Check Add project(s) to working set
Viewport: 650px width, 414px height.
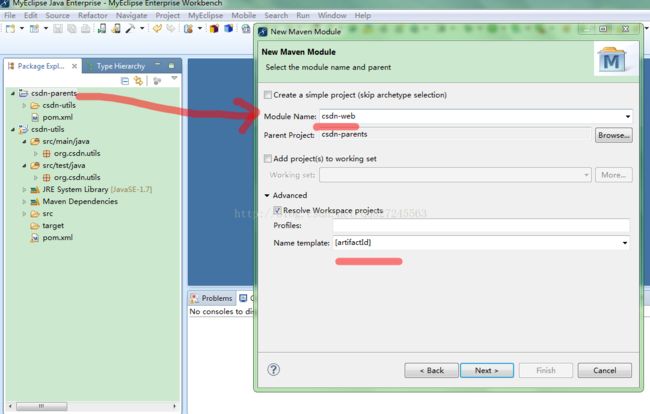[x=268, y=159]
